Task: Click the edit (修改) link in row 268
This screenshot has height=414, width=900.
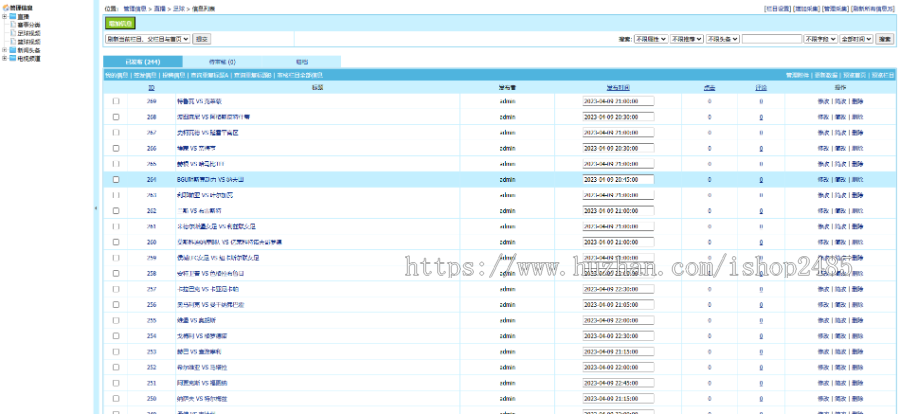Action: (823, 117)
